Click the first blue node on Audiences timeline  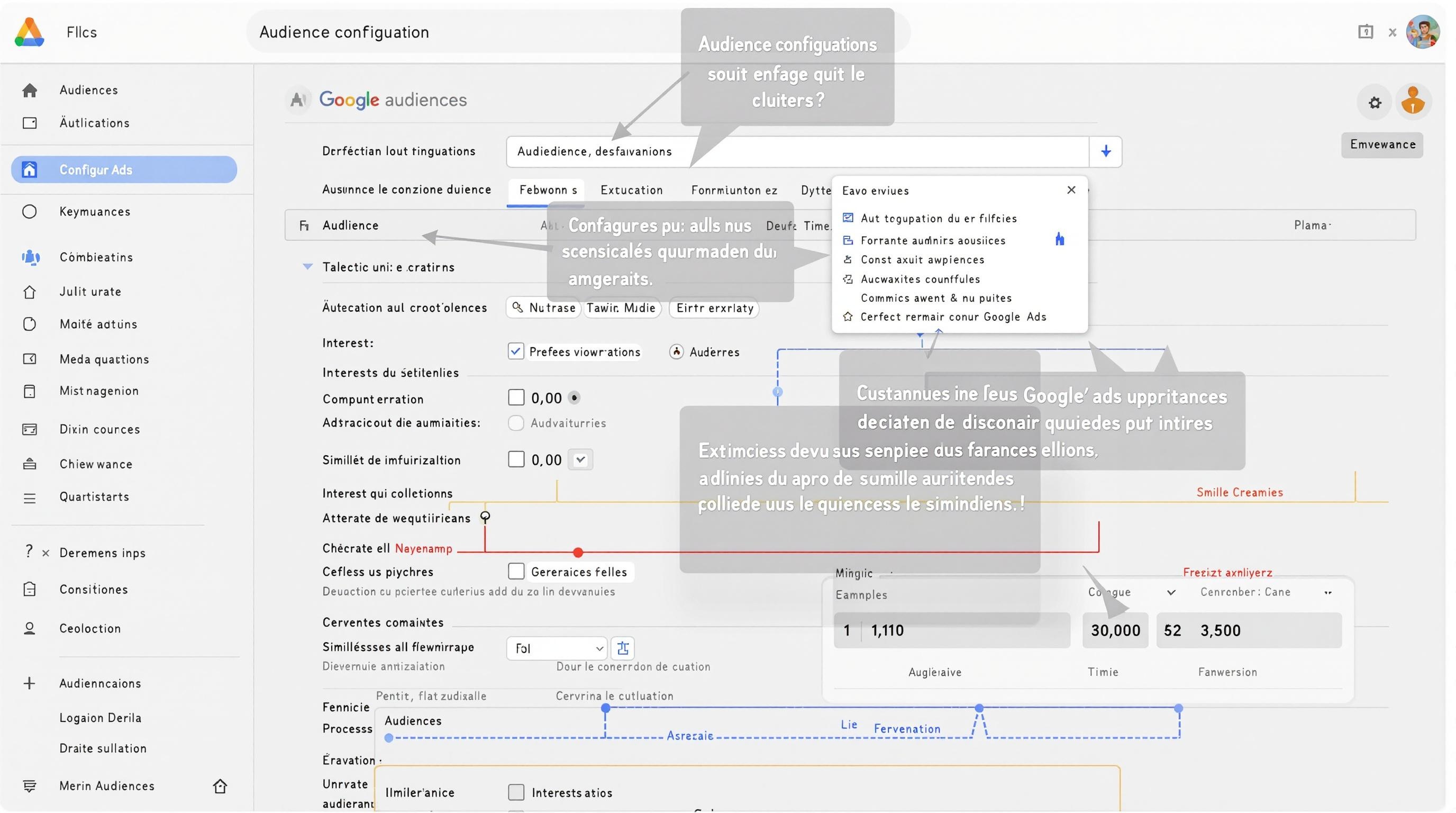click(x=388, y=738)
